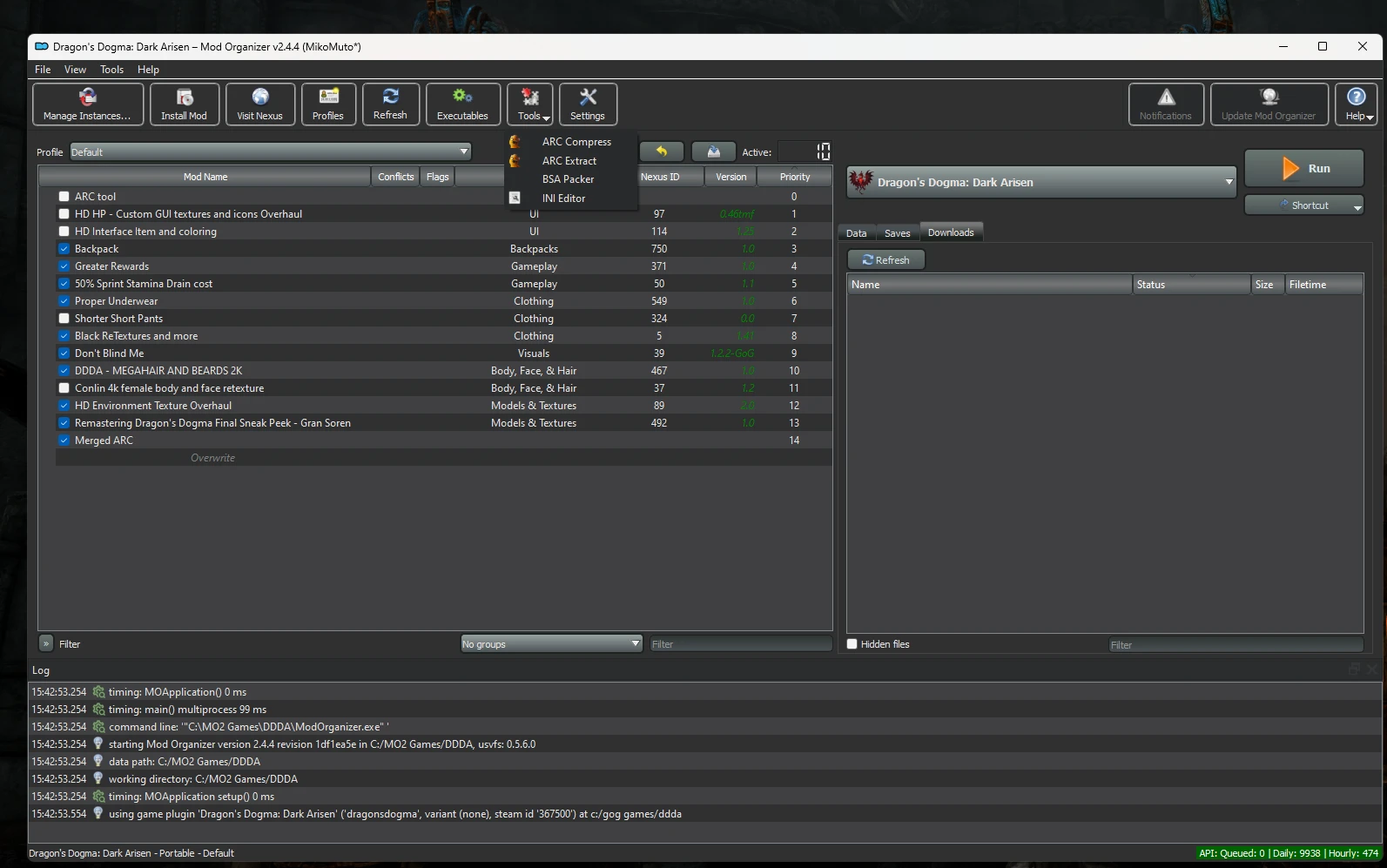Open the Profiles toolbar icon

coord(328,97)
